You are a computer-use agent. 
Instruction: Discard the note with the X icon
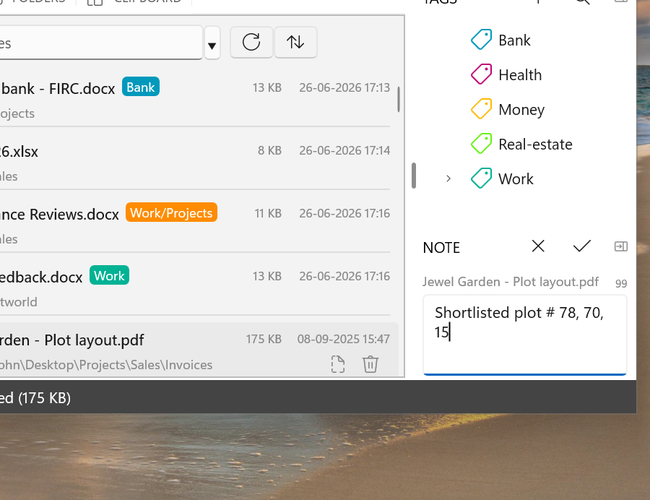538,246
